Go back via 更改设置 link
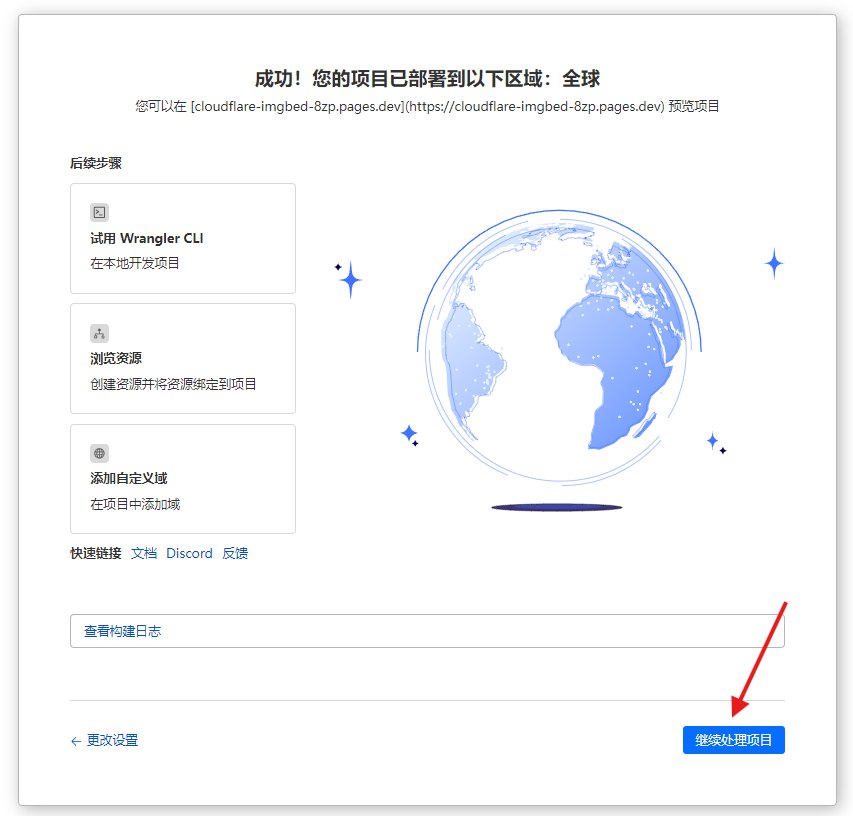This screenshot has width=853, height=816. click(x=112, y=741)
